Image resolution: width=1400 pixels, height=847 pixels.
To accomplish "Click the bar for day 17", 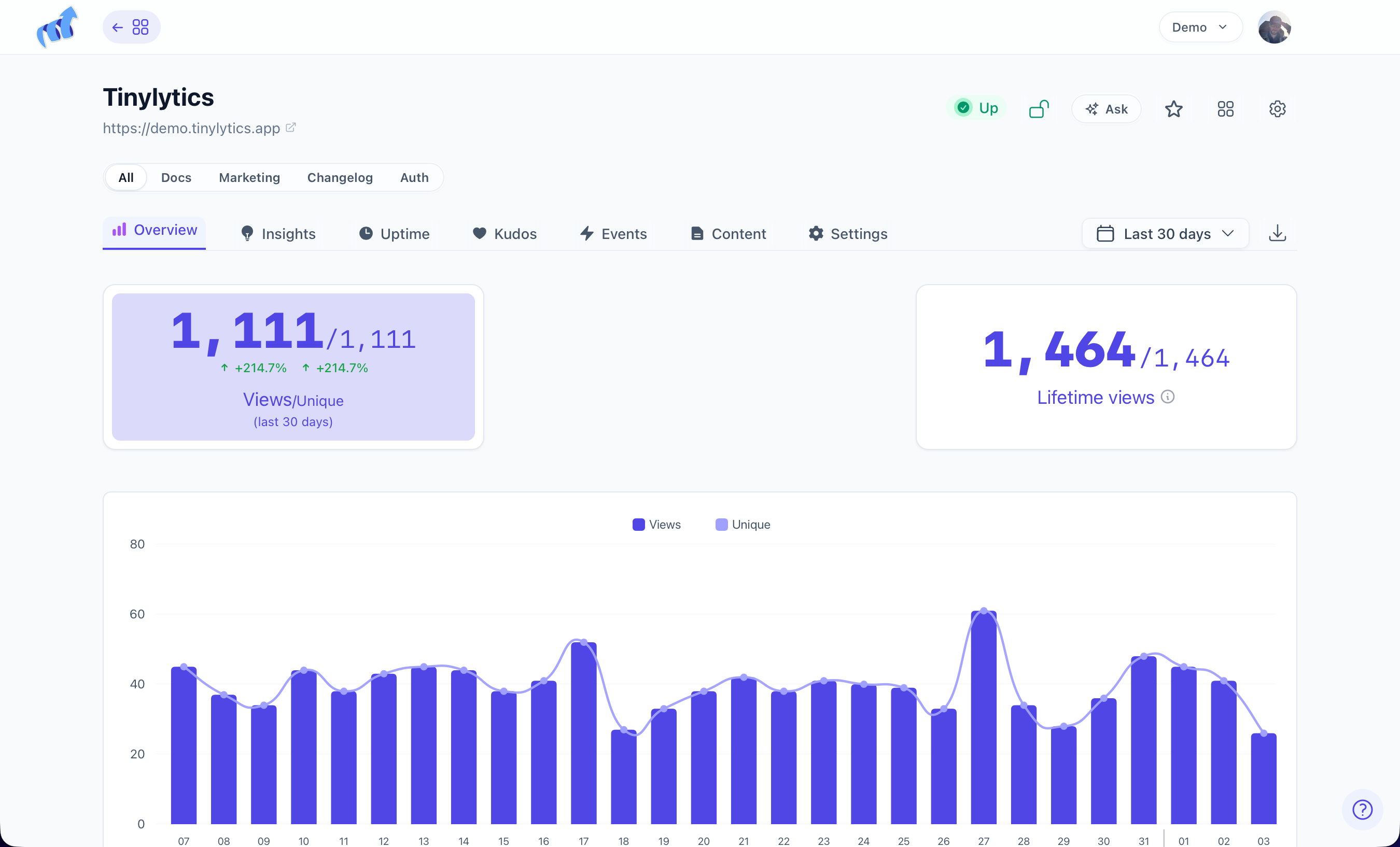I will click(583, 733).
